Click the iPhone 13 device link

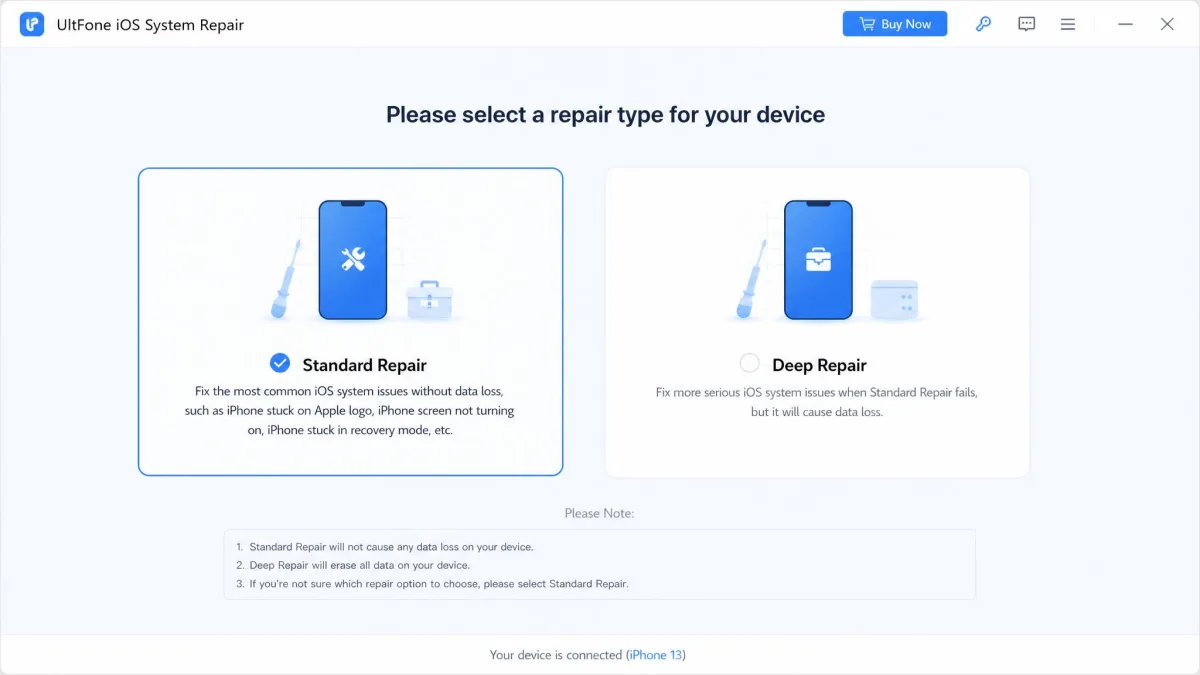pyautogui.click(x=656, y=655)
